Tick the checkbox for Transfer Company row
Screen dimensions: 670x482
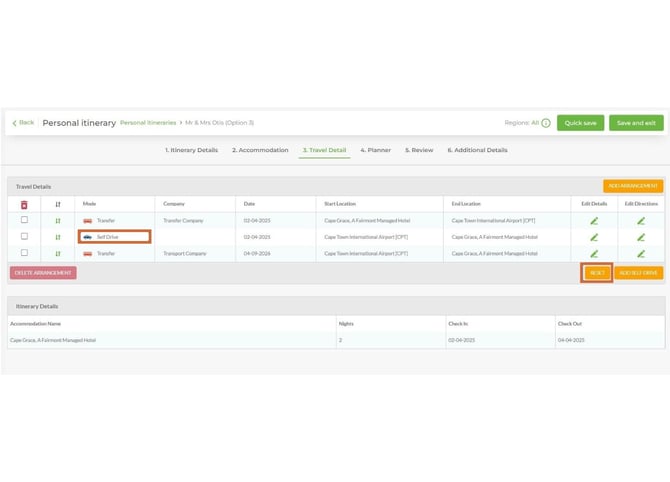[24, 220]
